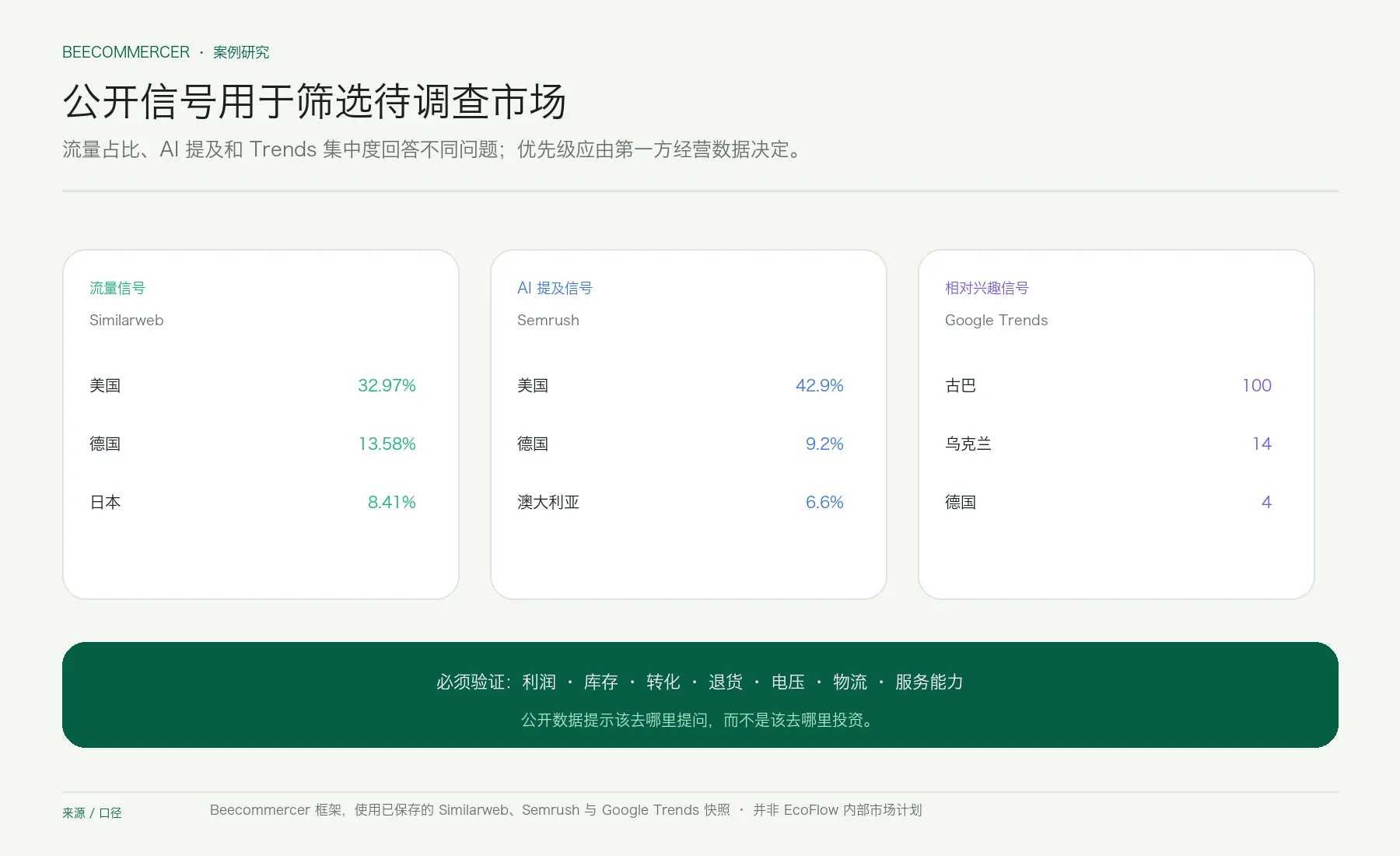Click the Google Trends source label
This screenshot has height=856, width=1400.
pos(996,320)
